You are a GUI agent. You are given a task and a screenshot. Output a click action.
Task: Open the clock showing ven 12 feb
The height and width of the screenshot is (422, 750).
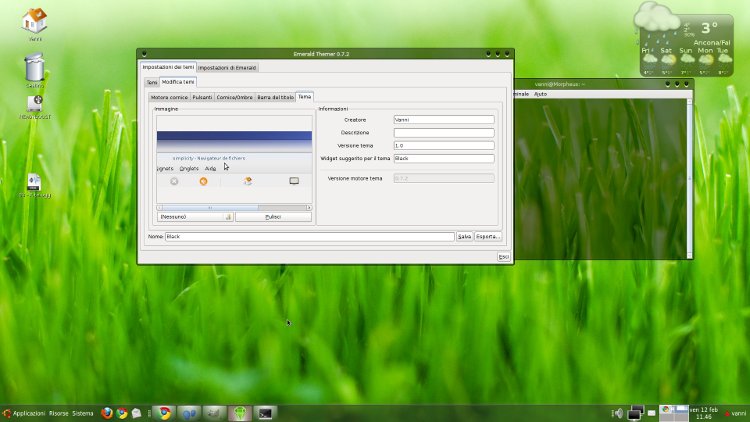click(x=704, y=413)
